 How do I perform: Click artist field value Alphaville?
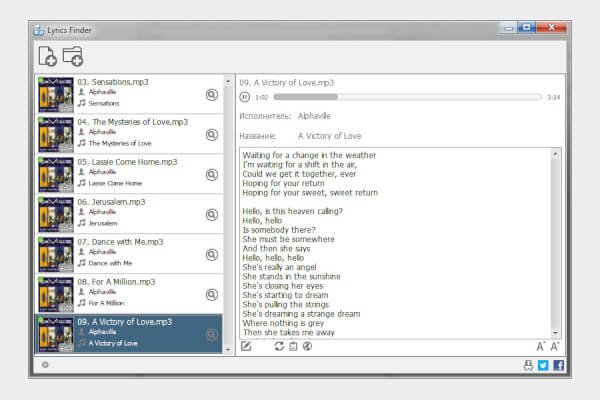(x=314, y=116)
